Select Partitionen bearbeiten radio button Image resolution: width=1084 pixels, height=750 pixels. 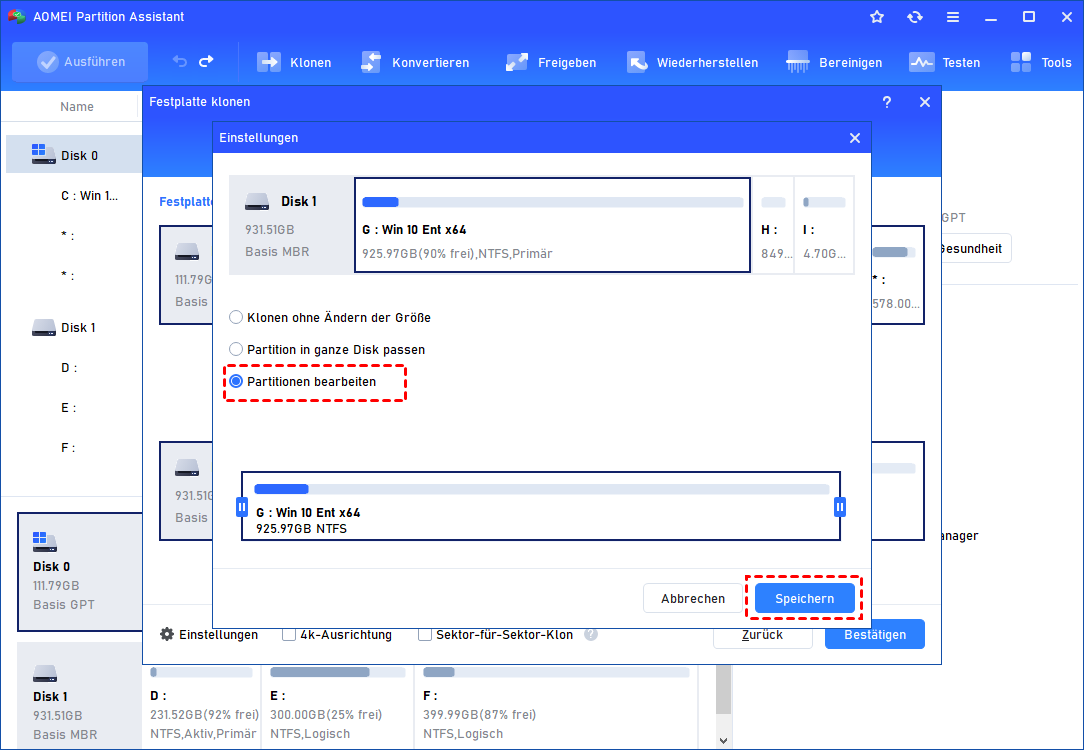(x=236, y=382)
